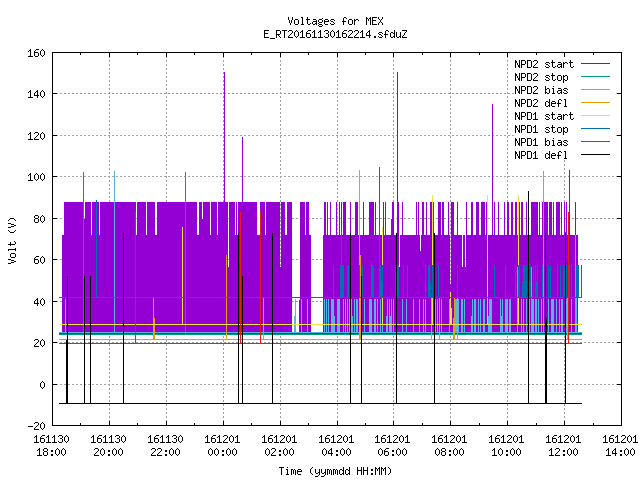The image size is (640, 480).
Task: Click the 150 V purple spike at 00:00
Action: click(x=224, y=137)
